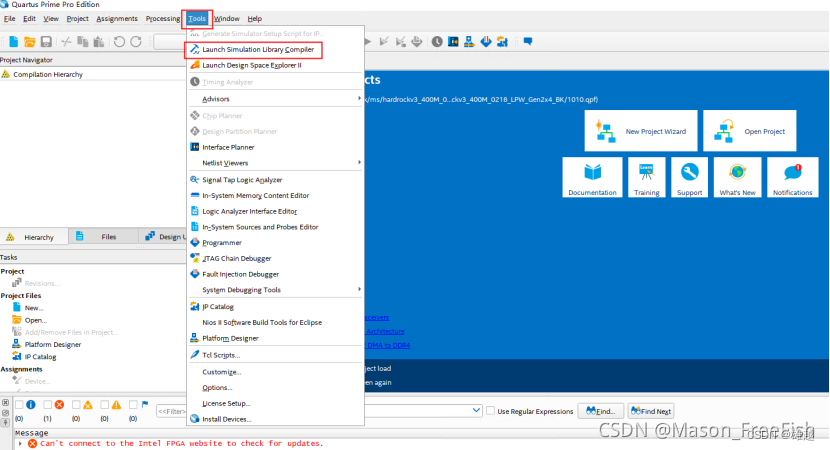Screen dimensions: 830x450
Task: Click the IP Catalog toolbar icon
Action: (x=502, y=41)
